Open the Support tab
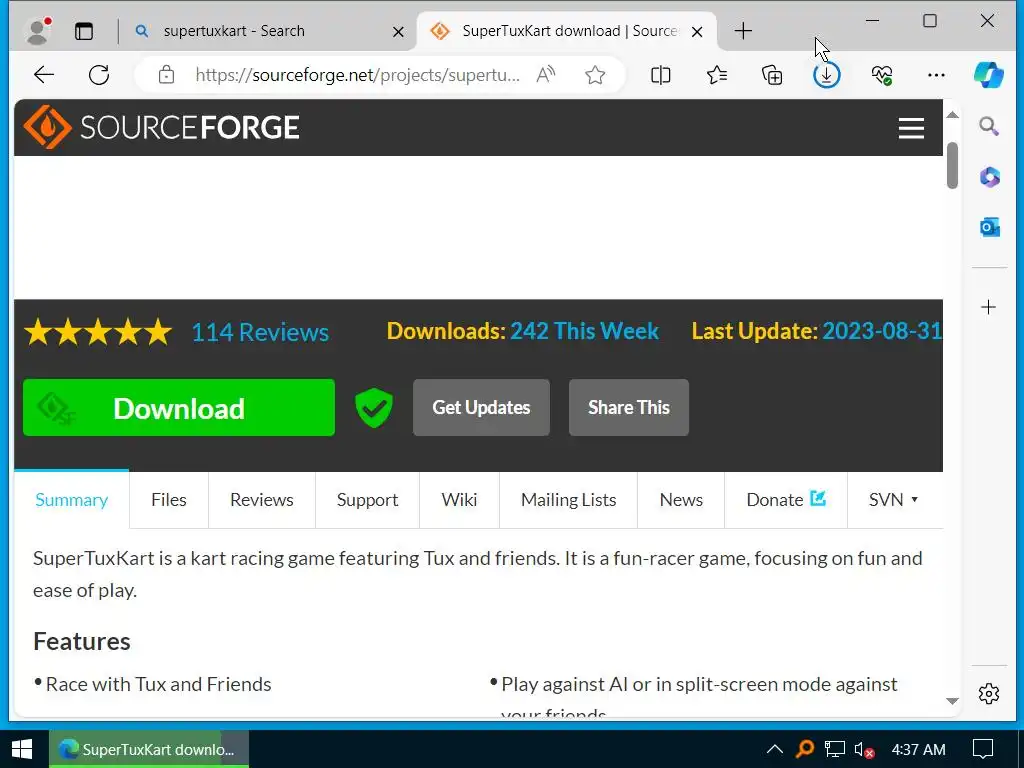The image size is (1024, 768). (x=367, y=500)
